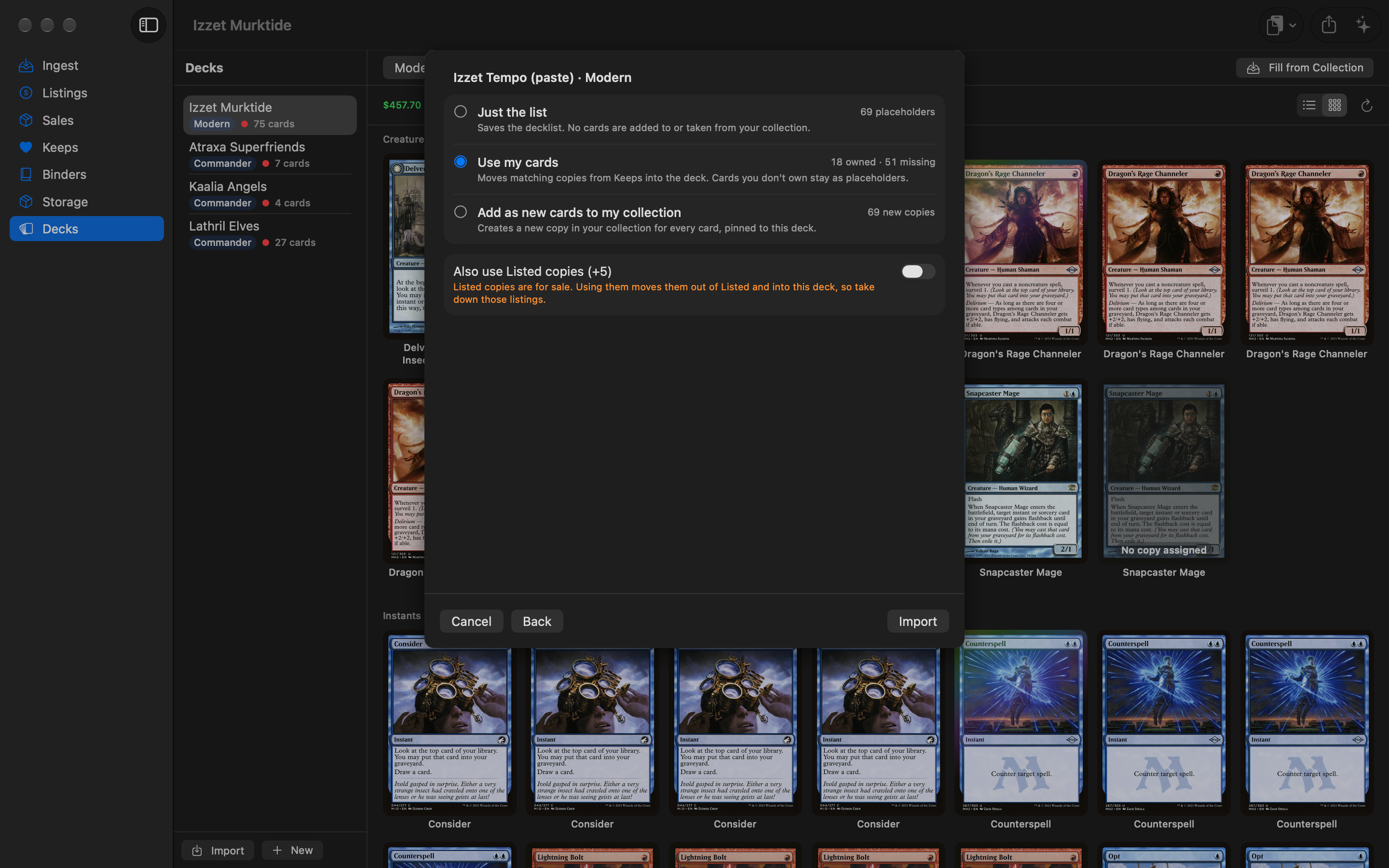The image size is (1389, 868).
Task: Open the Listings section in the sidebar
Action: coord(87,93)
